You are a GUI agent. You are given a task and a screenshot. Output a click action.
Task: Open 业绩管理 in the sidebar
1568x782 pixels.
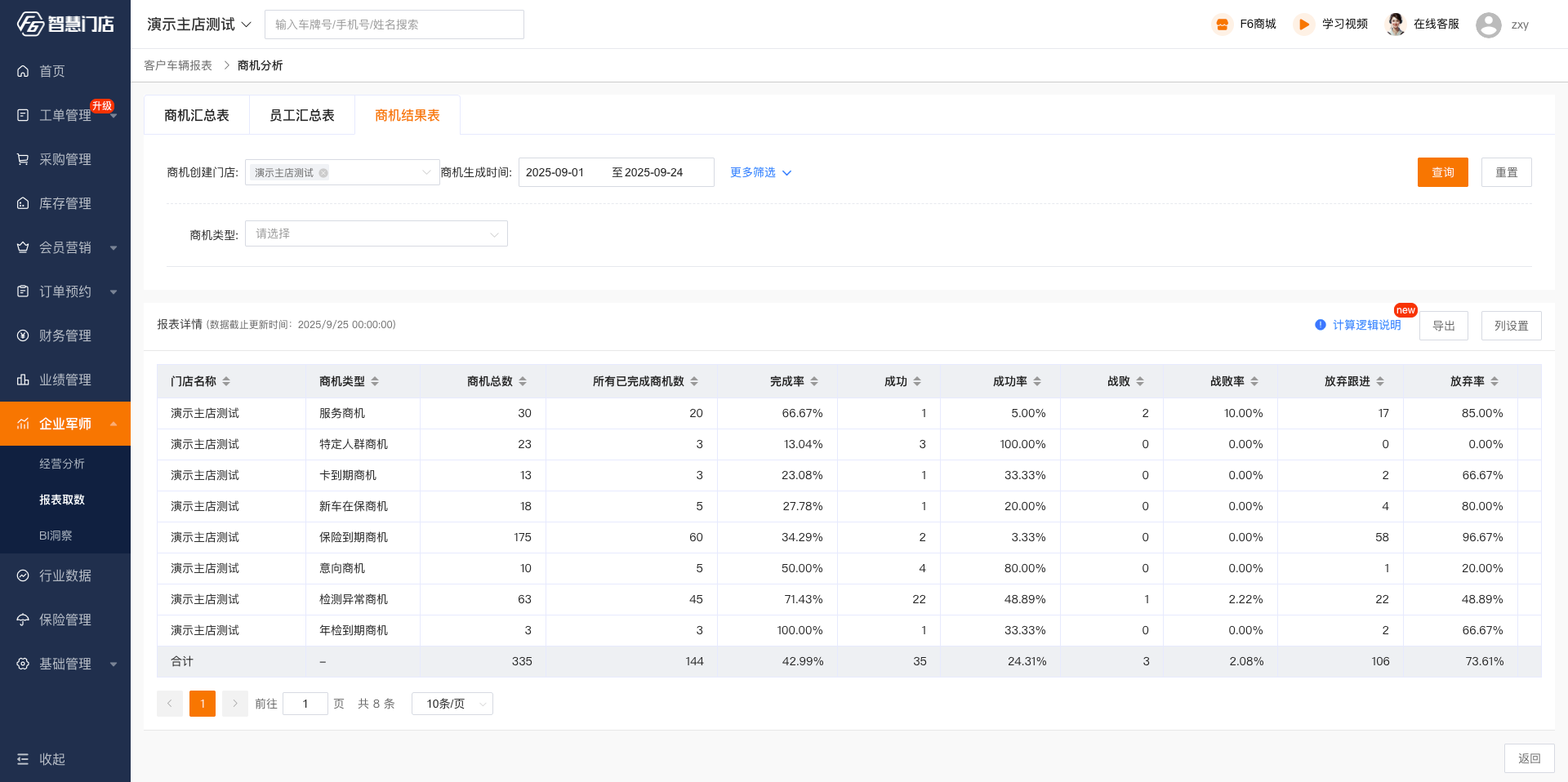coord(65,380)
